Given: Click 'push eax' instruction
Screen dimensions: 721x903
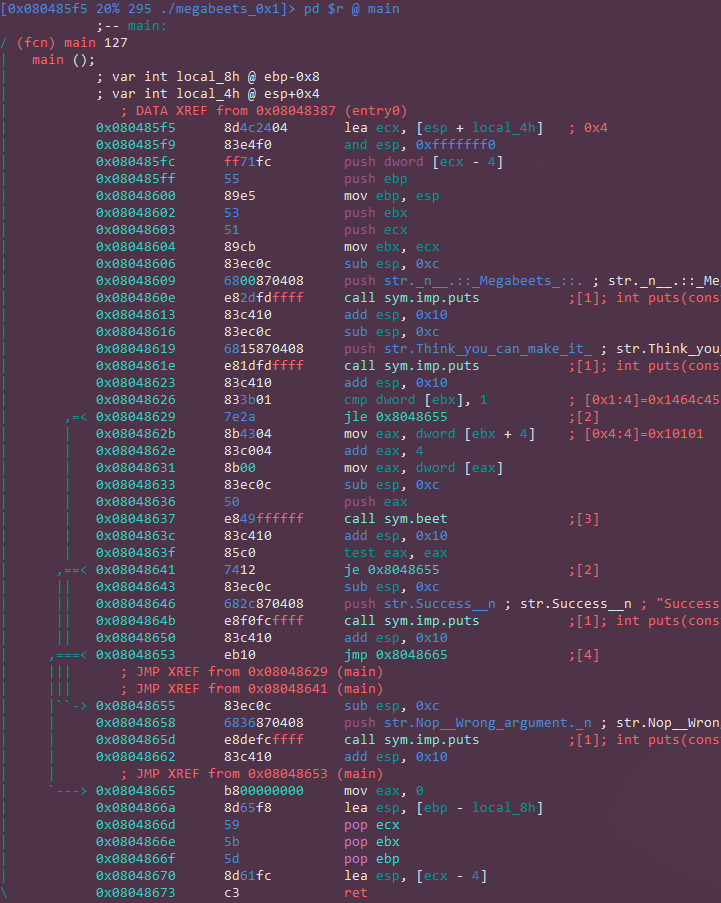Looking at the screenshot, I should 375,502.
